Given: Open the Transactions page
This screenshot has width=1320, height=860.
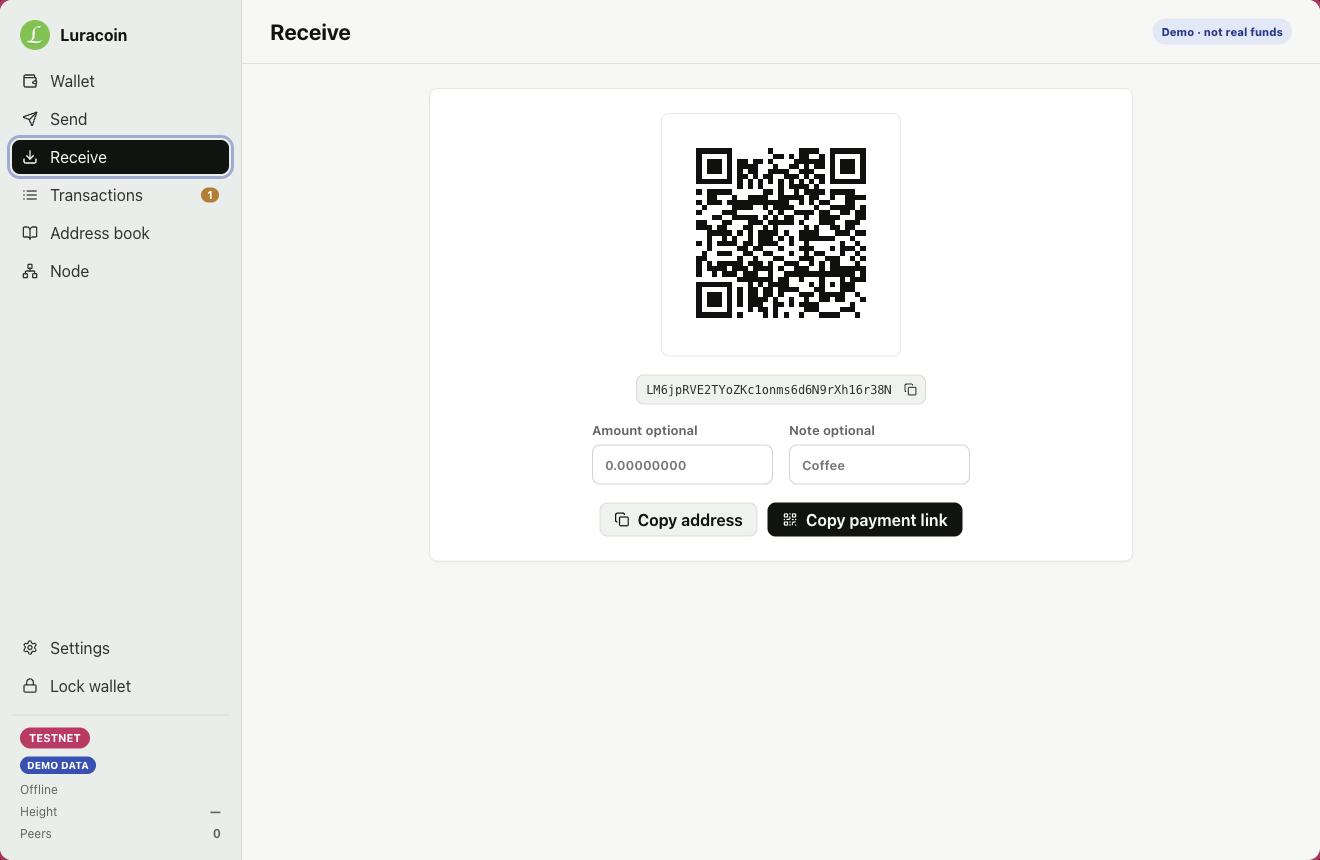Looking at the screenshot, I should [121, 195].
